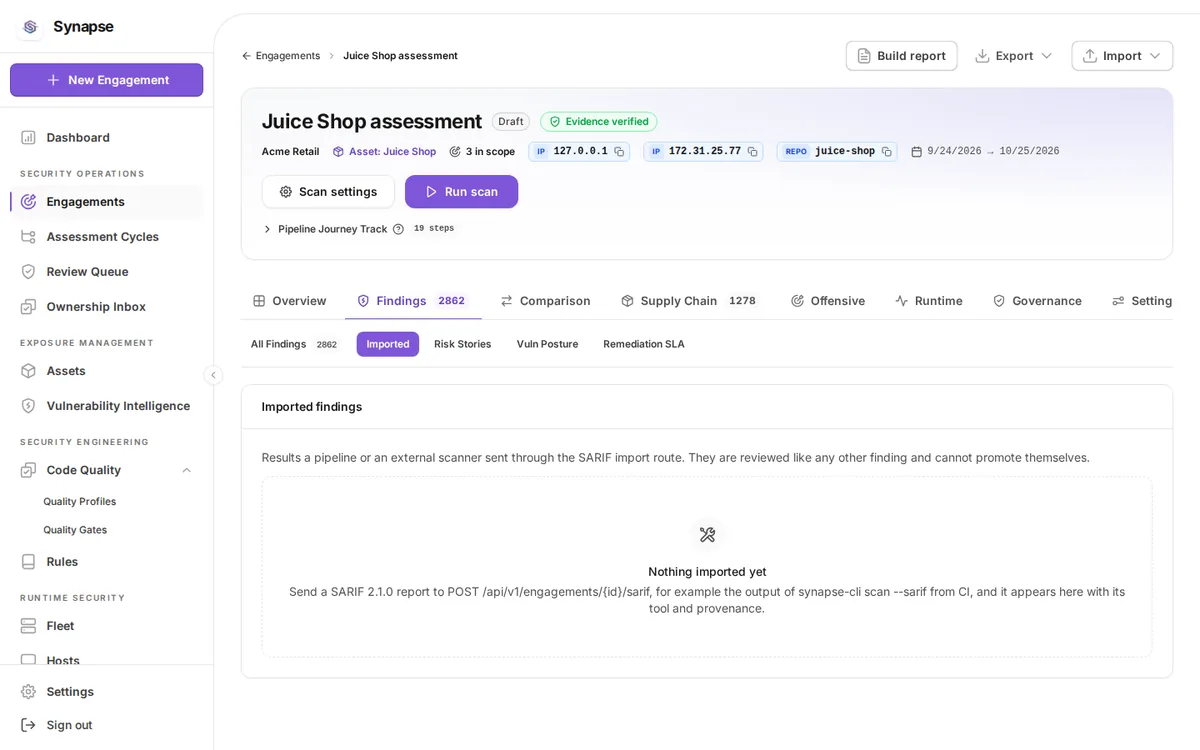Screen dimensions: 1200x750
Task: Select the Imported sub-tab
Action: [x=388, y=344]
